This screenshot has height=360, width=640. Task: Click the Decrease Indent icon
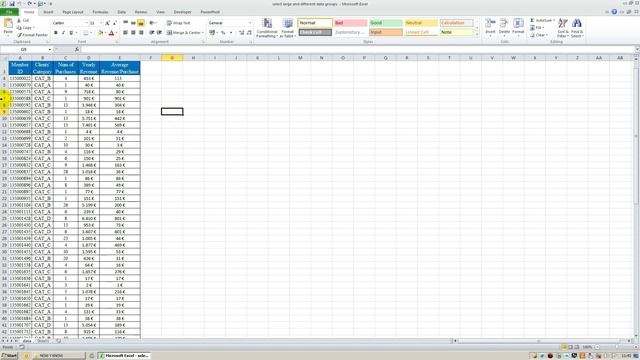[x=151, y=33]
